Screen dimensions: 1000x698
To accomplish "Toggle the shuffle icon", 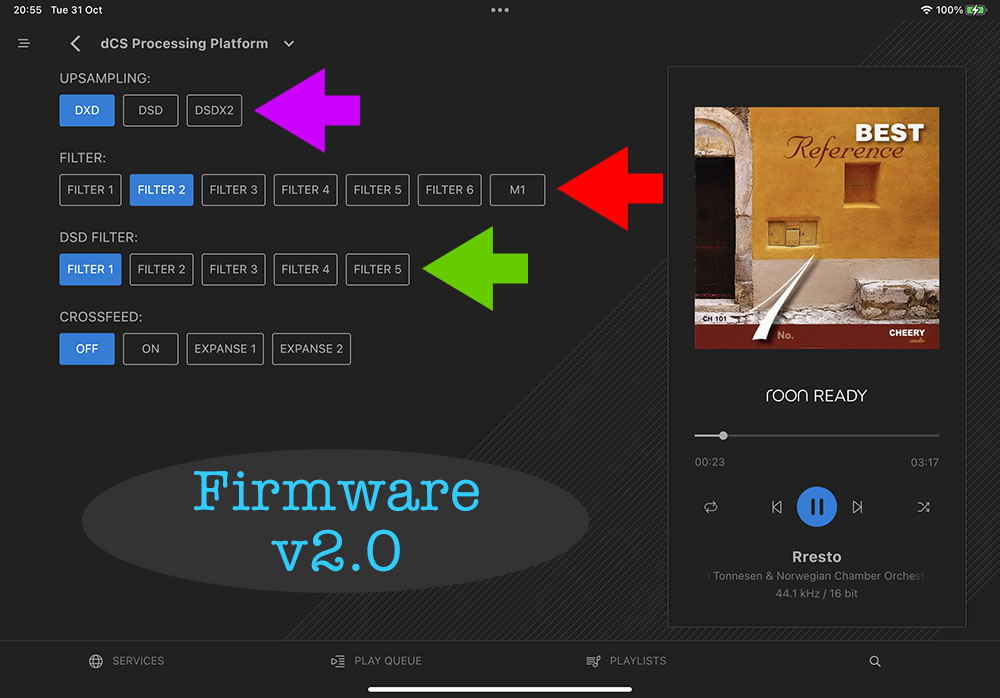I will 923,507.
